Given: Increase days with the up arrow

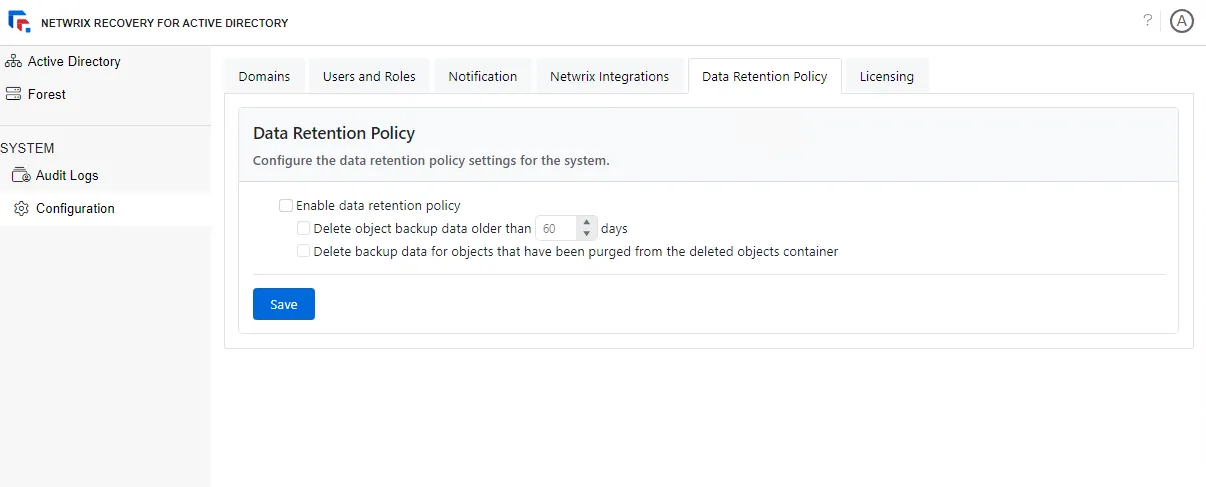Looking at the screenshot, I should tap(588, 222).
